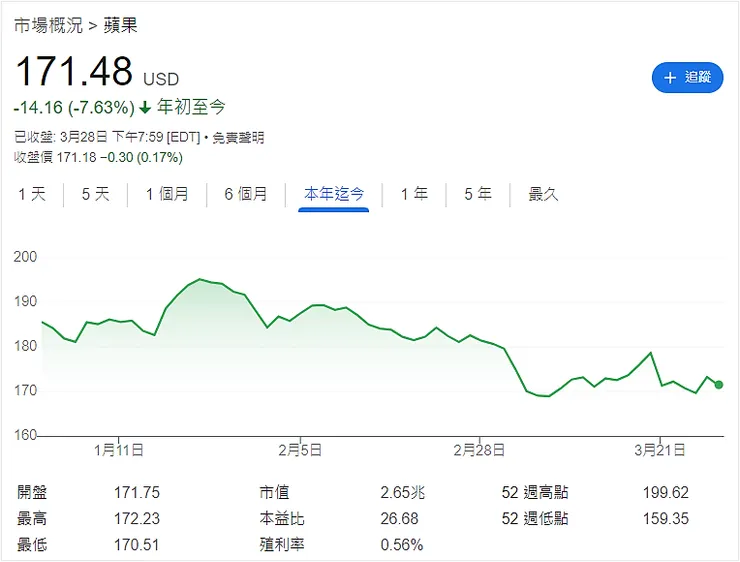Select the 5 年 range tab

(478, 194)
